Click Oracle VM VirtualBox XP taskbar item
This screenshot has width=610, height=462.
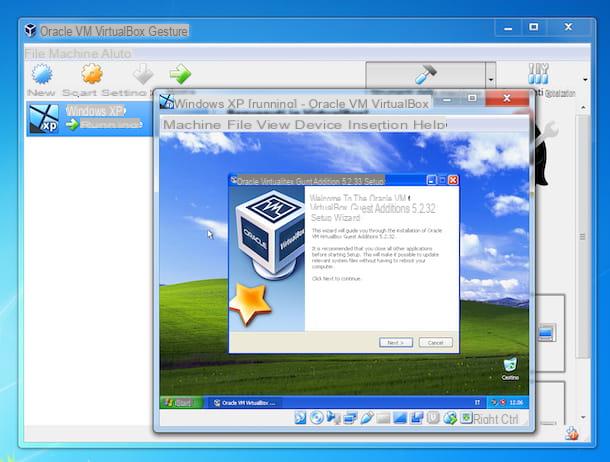(245, 403)
